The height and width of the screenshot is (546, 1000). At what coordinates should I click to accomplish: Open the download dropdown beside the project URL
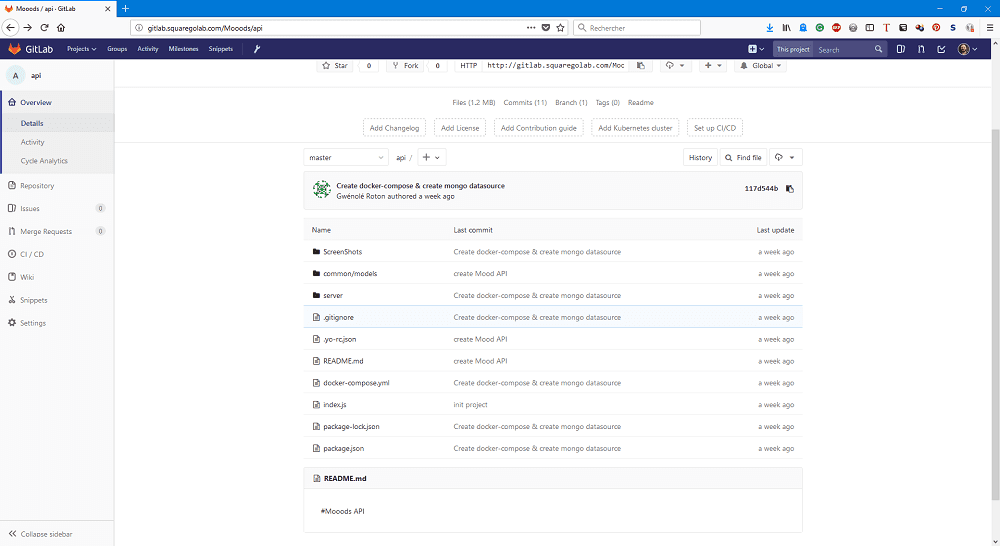tap(675, 66)
